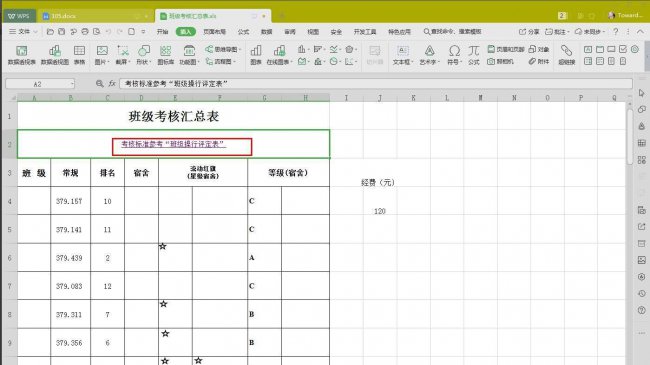650x365 pixels.
Task: Open the 图标库 icon library
Action: pyautogui.click(x=165, y=55)
